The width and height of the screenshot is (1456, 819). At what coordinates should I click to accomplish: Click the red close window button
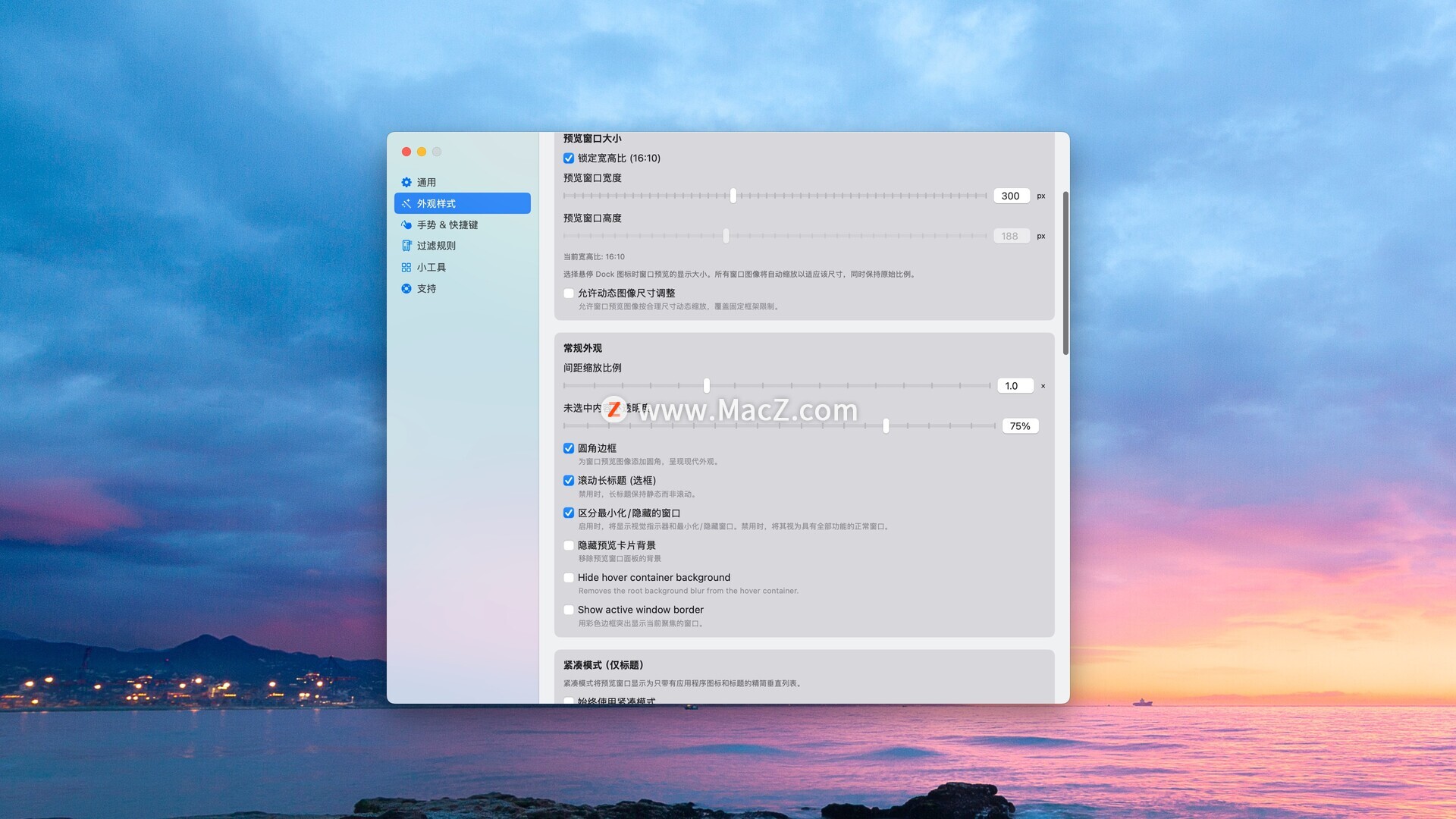(406, 152)
